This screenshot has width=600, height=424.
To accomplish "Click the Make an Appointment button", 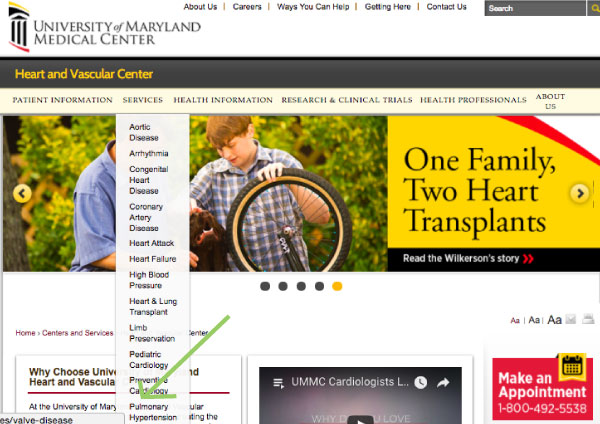I will pyautogui.click(x=542, y=388).
